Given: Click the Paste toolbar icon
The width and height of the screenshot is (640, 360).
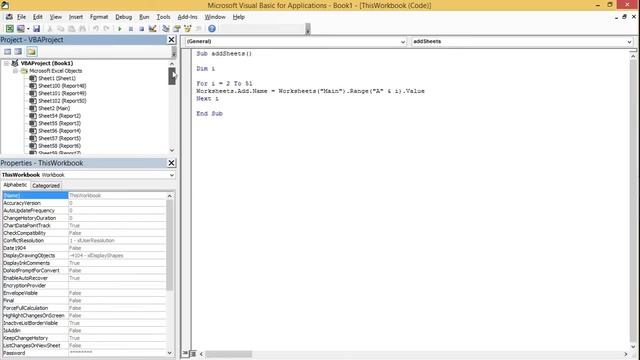Looking at the screenshot, I should tap(71, 29).
